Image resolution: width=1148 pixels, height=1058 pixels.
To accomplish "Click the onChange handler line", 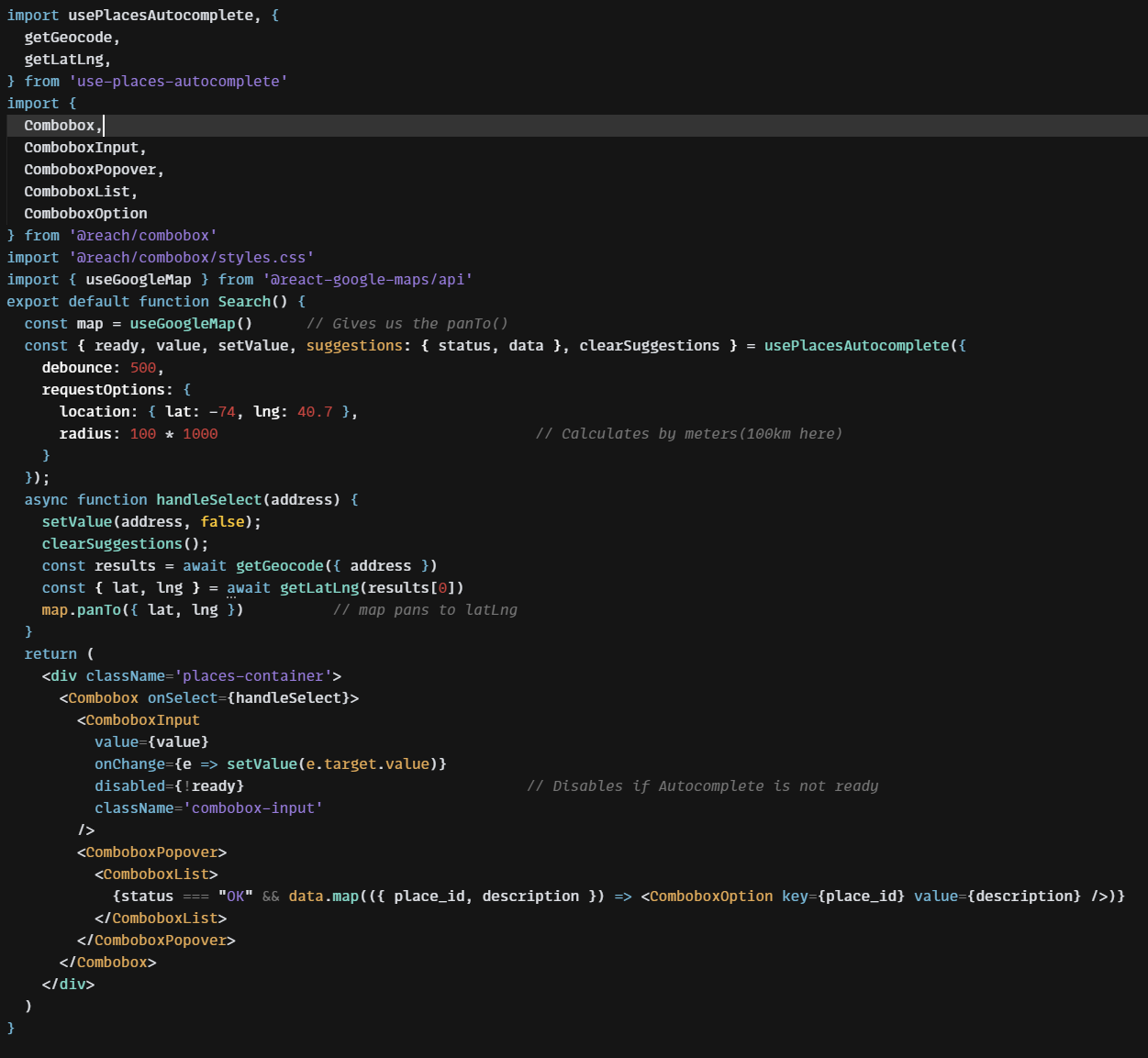I will click(271, 764).
